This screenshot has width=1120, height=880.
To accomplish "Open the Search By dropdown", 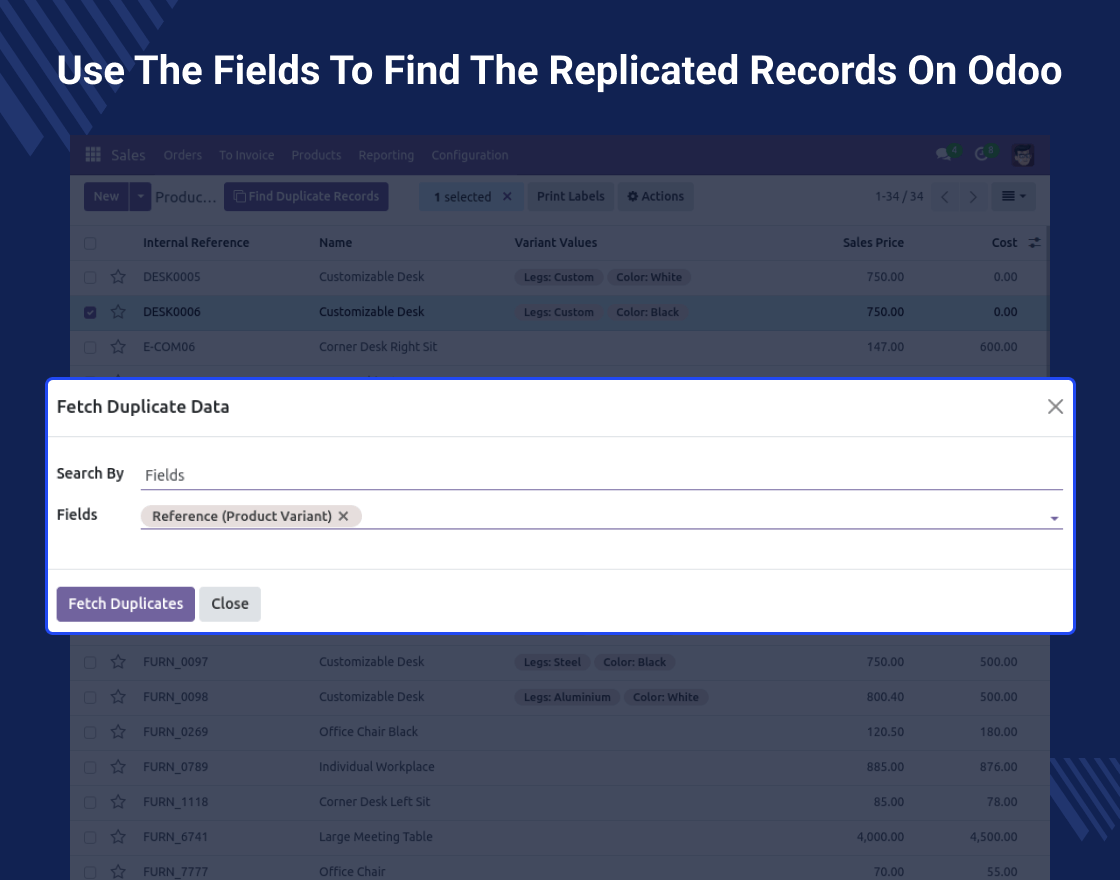I will [601, 475].
